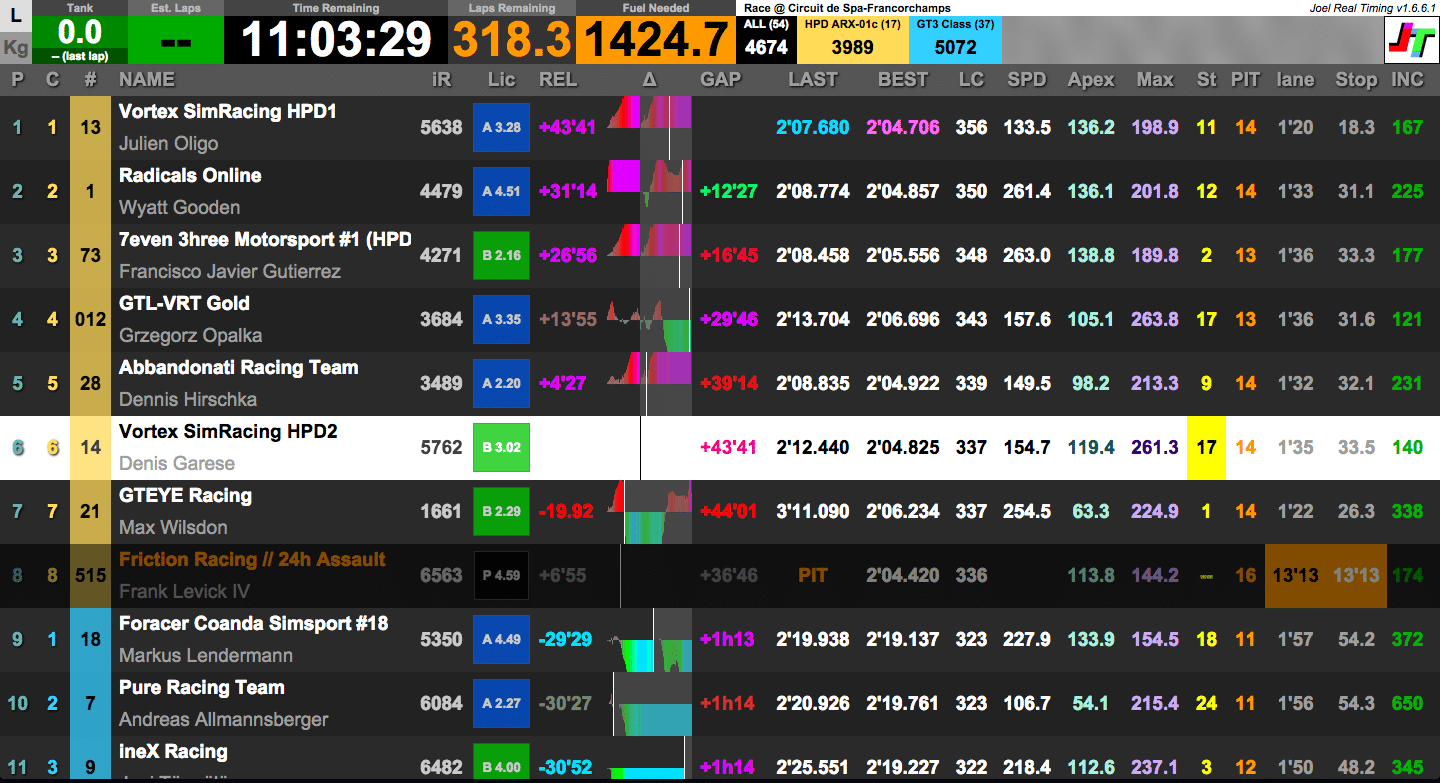The height and width of the screenshot is (783, 1440).
Task: Sort by the BEST lap column header
Action: [903, 80]
